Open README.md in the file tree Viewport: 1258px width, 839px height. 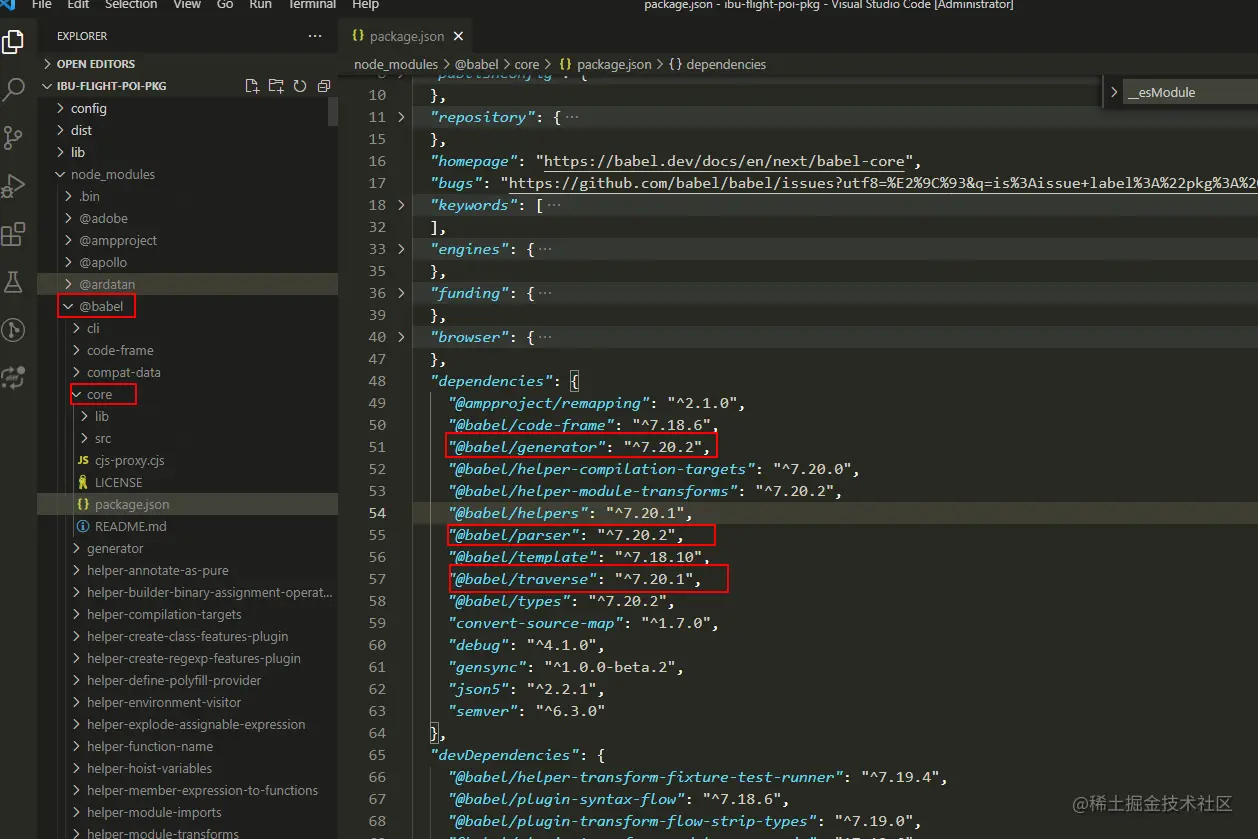point(130,526)
